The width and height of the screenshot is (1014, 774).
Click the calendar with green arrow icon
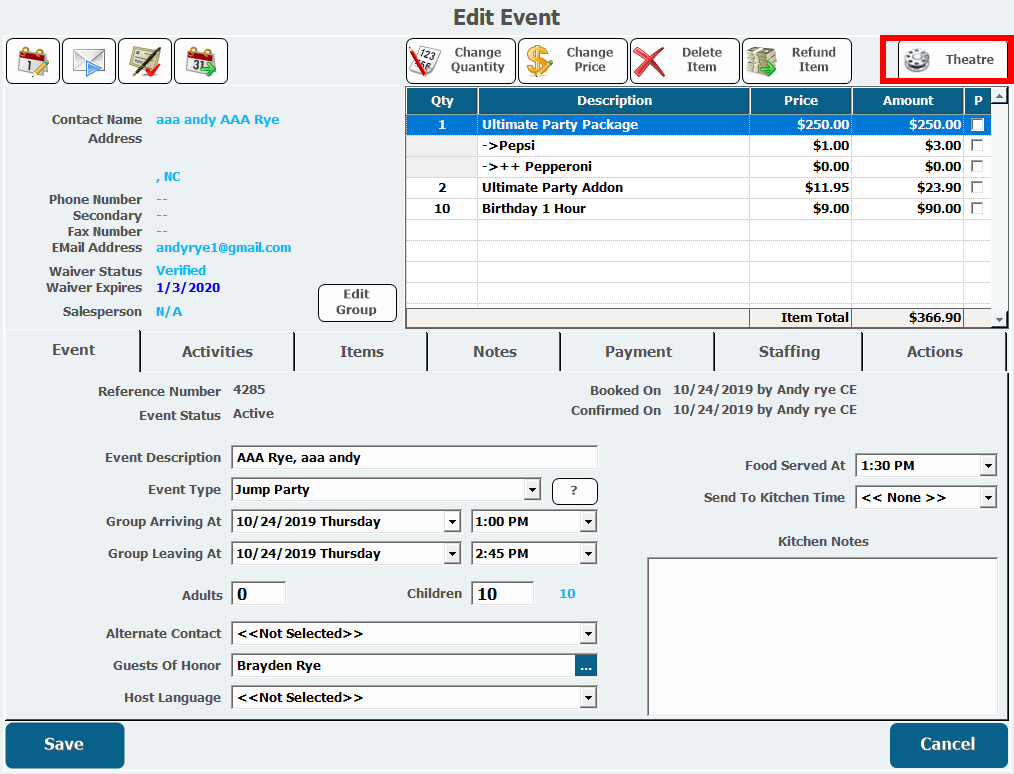[201, 61]
